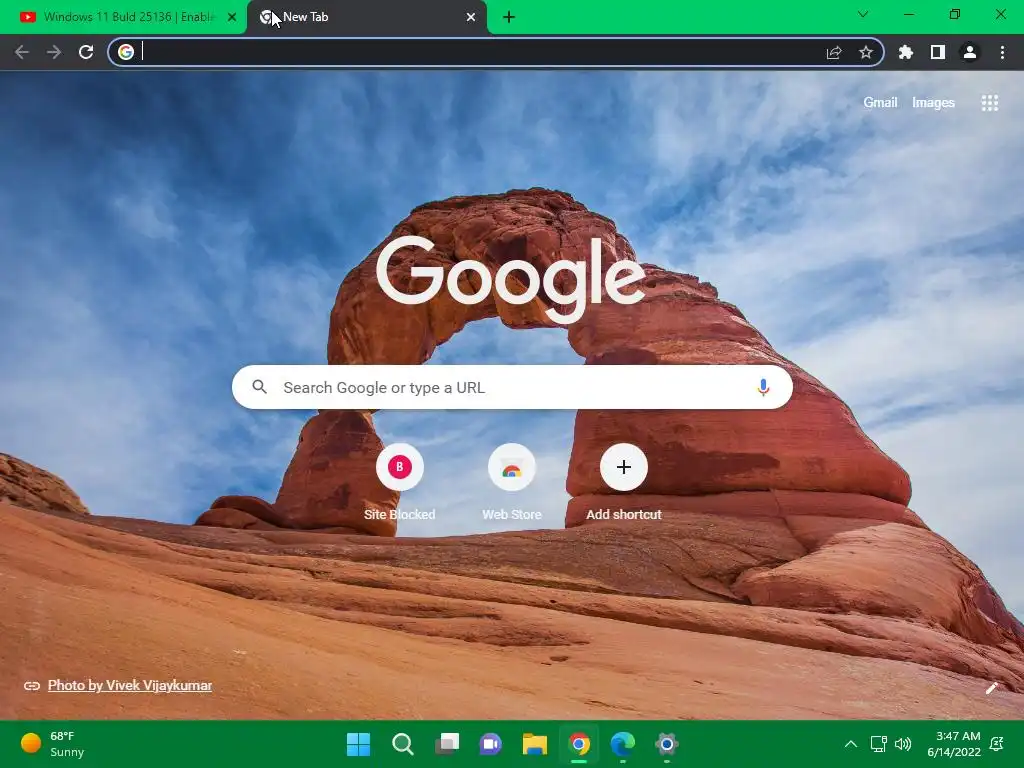Open the Google apps grid

(990, 103)
